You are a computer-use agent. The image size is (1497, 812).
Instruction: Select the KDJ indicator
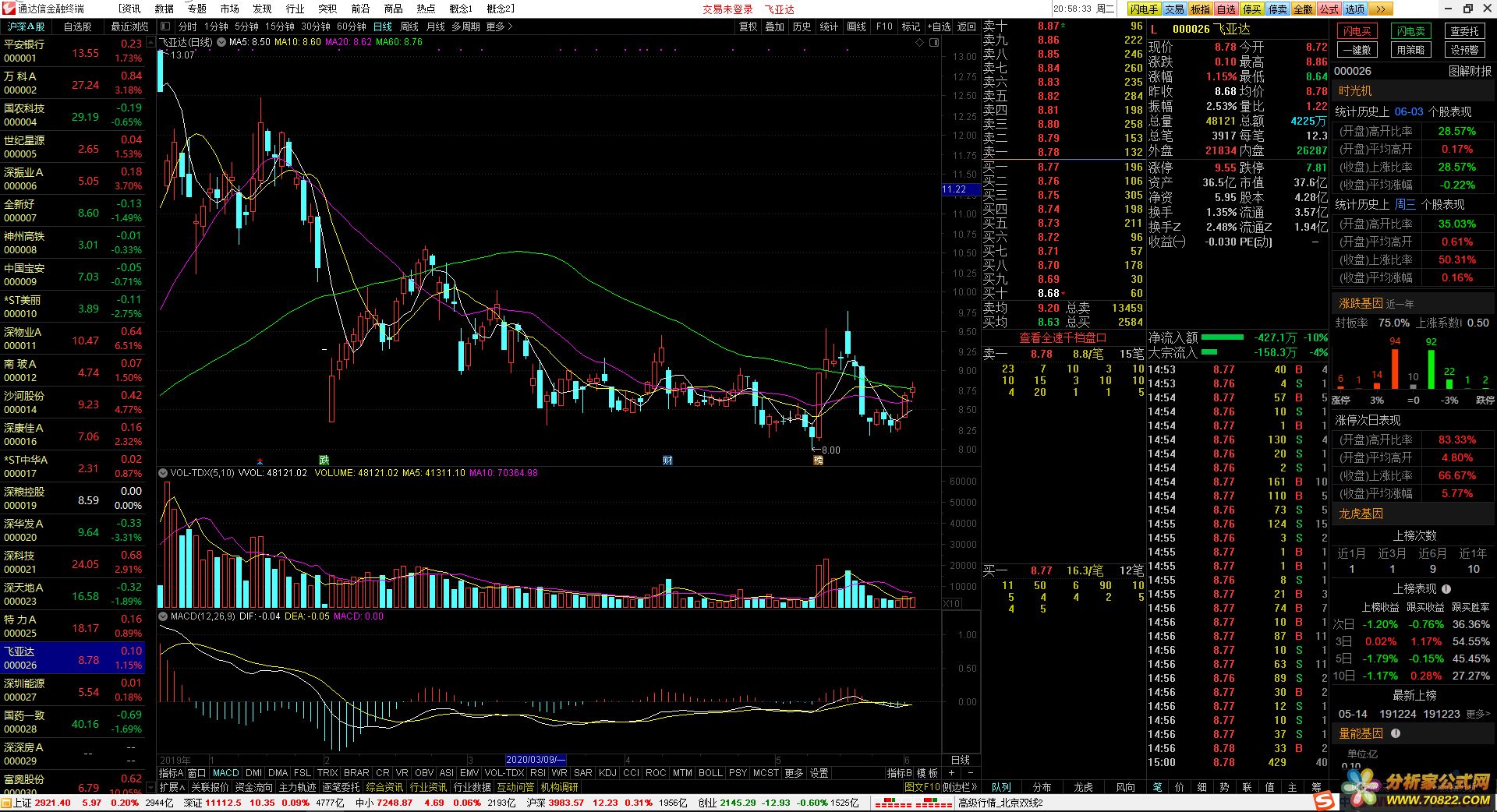pyautogui.click(x=607, y=773)
